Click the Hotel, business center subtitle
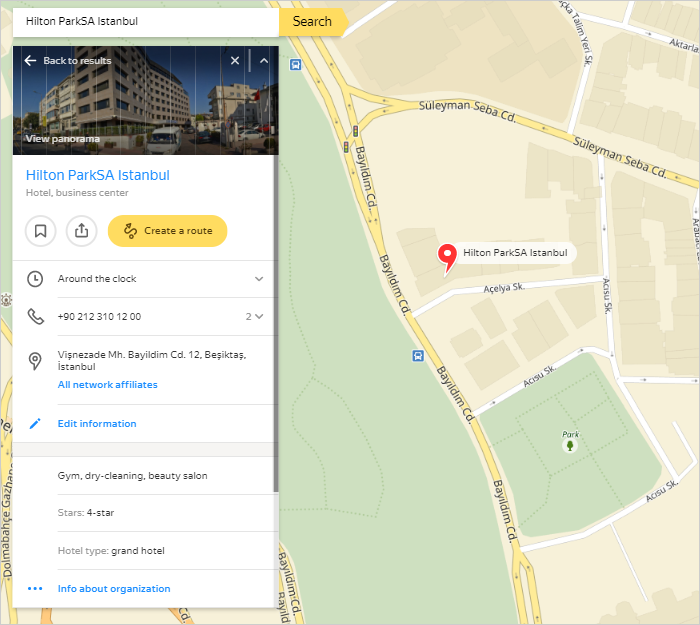Viewport: 700px width, 625px height. (x=77, y=193)
